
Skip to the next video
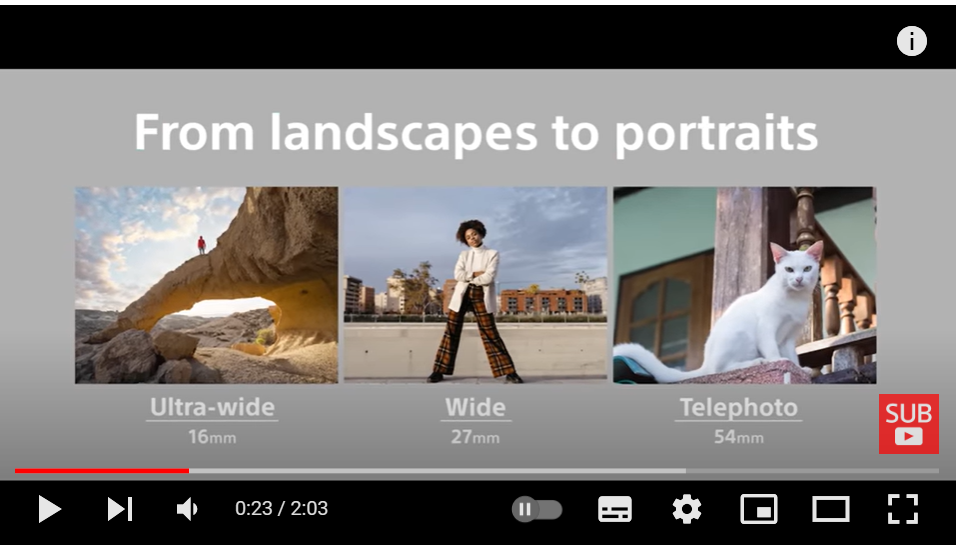click(120, 509)
